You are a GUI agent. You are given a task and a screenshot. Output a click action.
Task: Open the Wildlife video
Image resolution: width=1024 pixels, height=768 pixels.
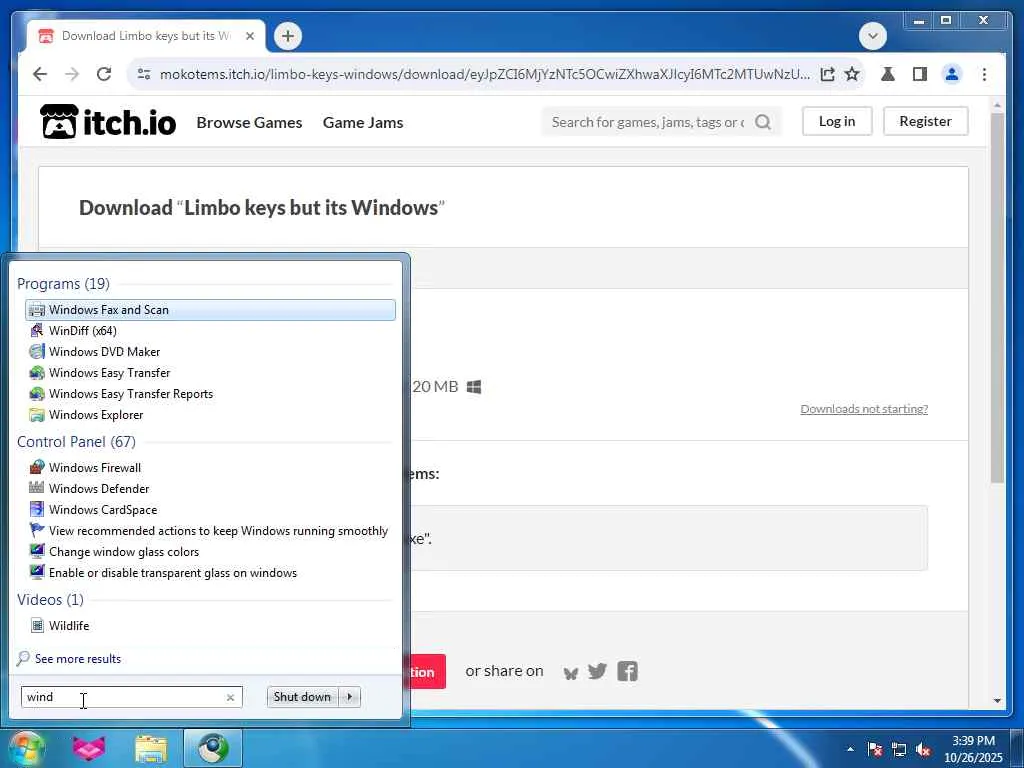tap(210, 626)
